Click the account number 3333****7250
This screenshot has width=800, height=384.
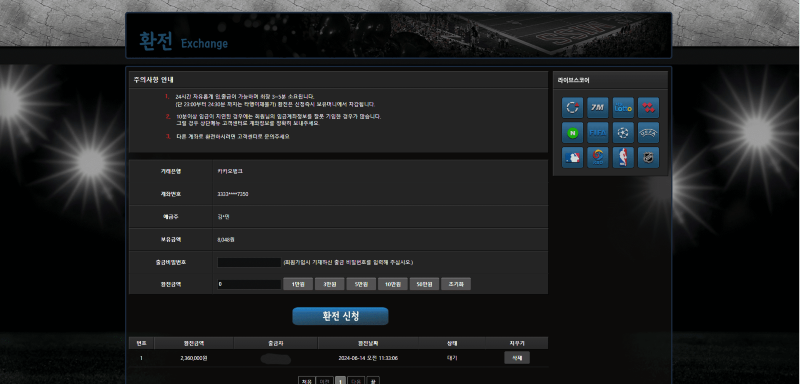[233, 194]
